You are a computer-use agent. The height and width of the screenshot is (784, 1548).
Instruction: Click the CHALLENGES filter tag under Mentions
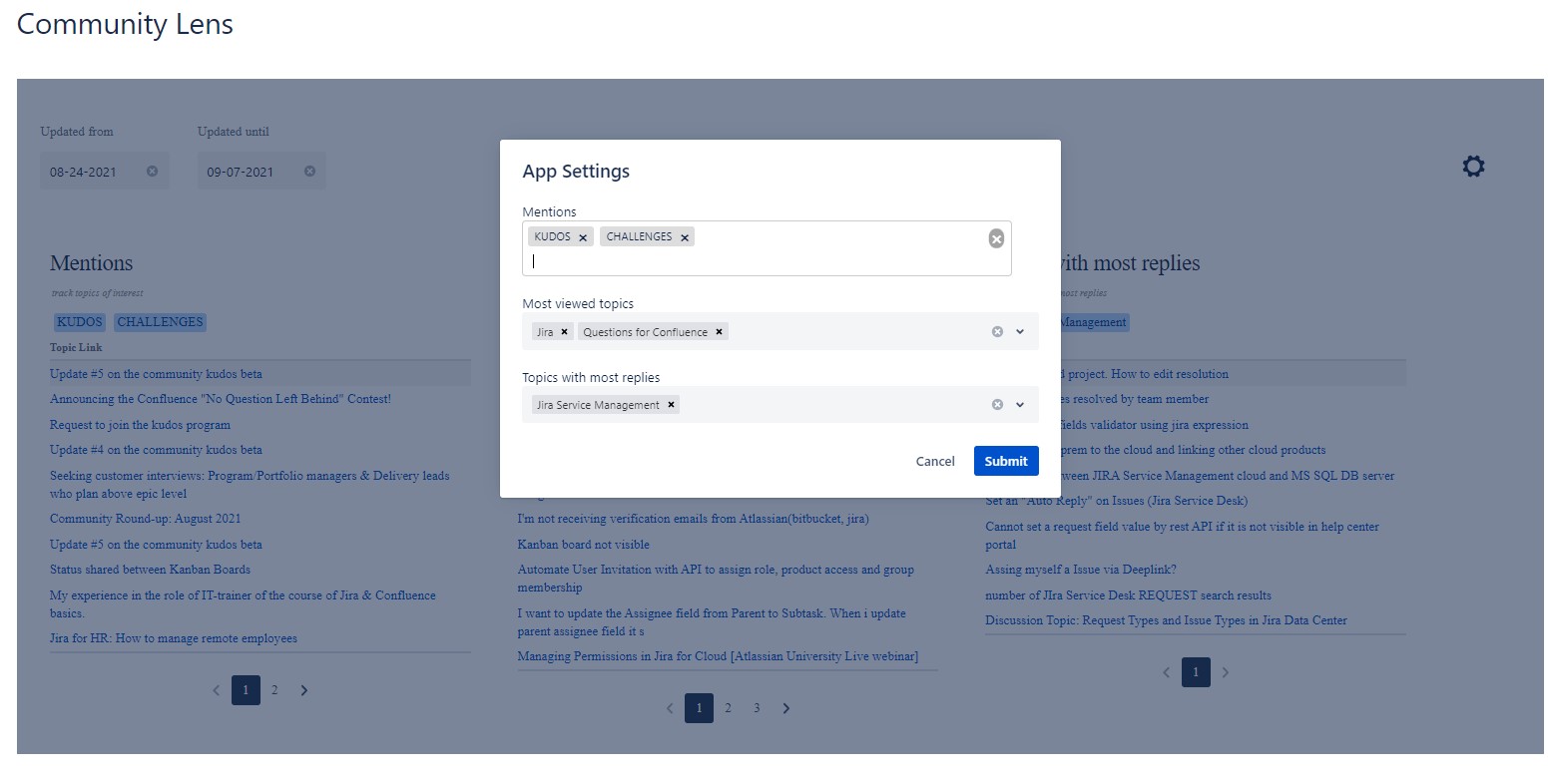[x=160, y=322]
